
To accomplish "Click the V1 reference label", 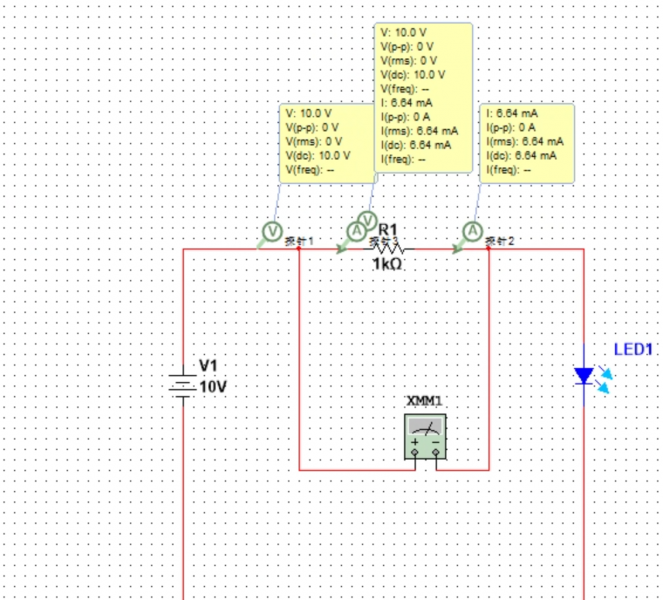I will pyautogui.click(x=208, y=366).
